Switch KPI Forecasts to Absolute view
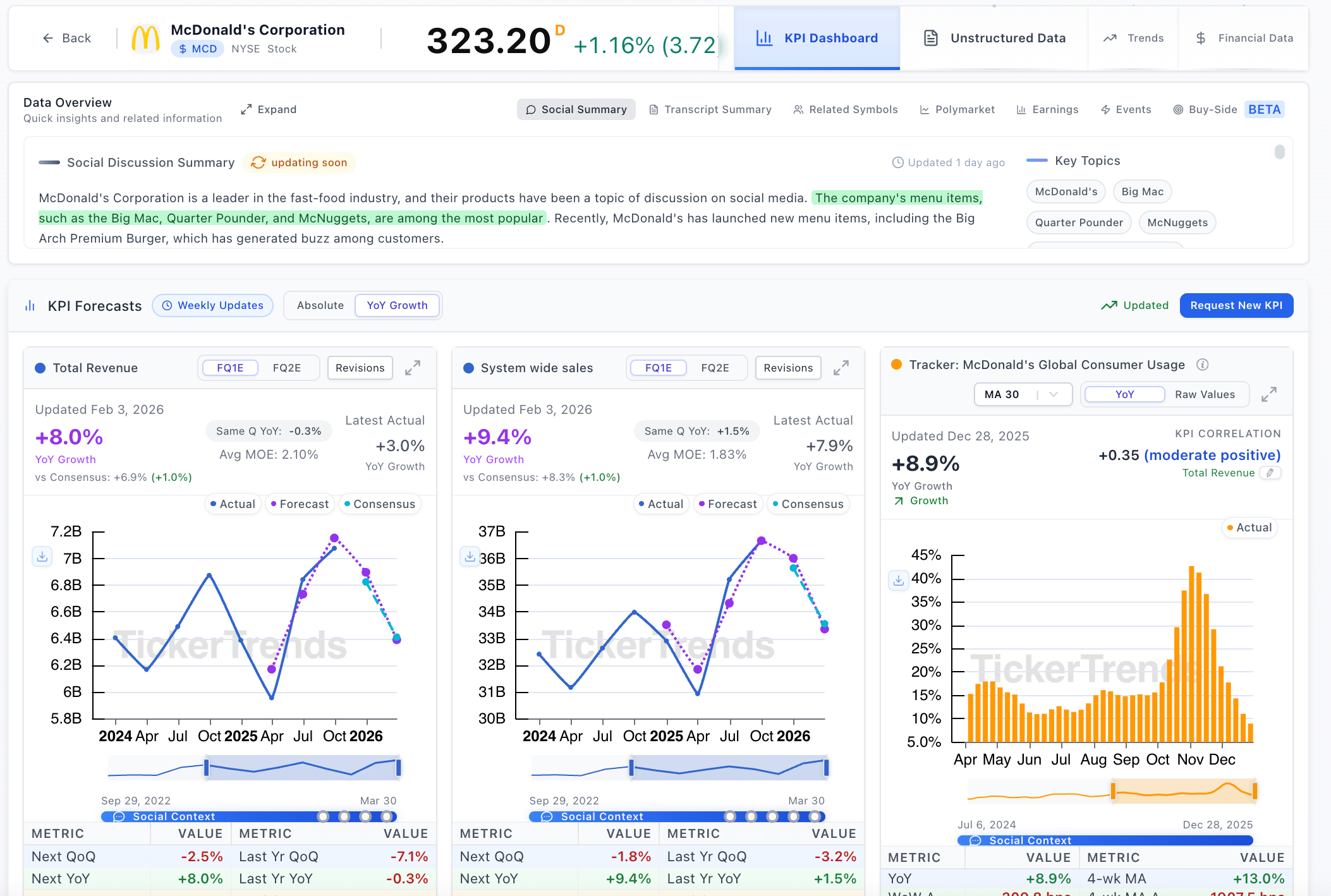The height and width of the screenshot is (896, 1331). click(320, 305)
